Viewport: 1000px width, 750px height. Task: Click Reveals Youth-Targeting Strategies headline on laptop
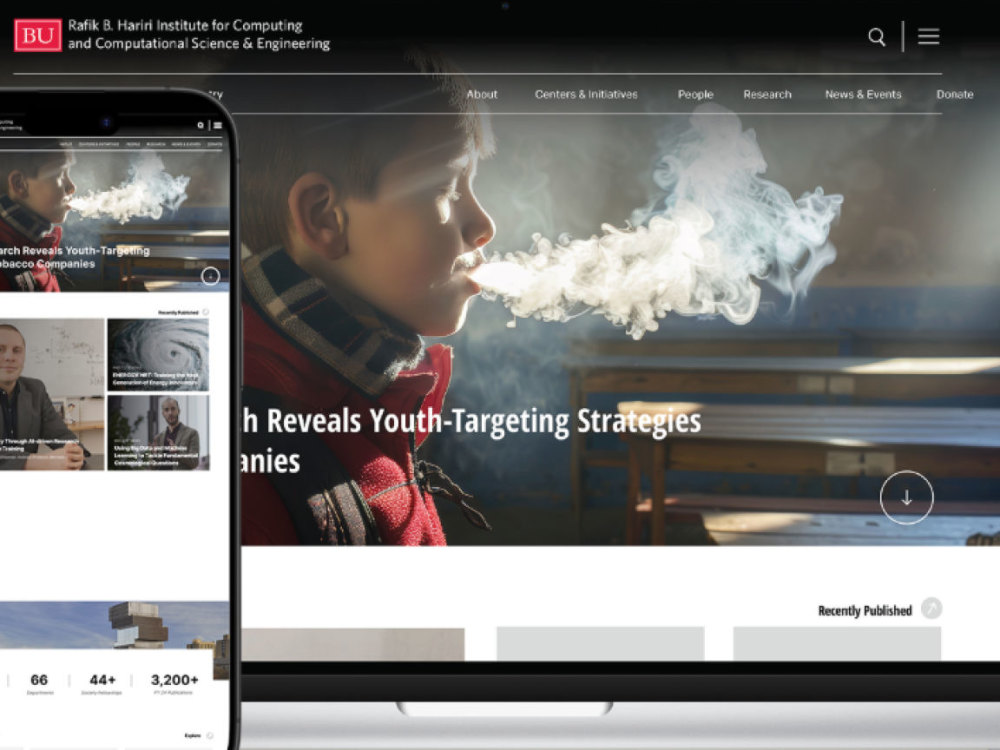(x=471, y=440)
